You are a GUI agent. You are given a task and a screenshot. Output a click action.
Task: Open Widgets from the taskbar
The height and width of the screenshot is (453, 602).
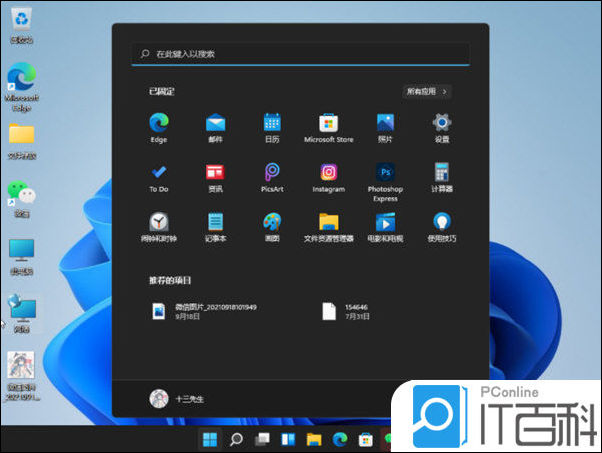coord(288,439)
